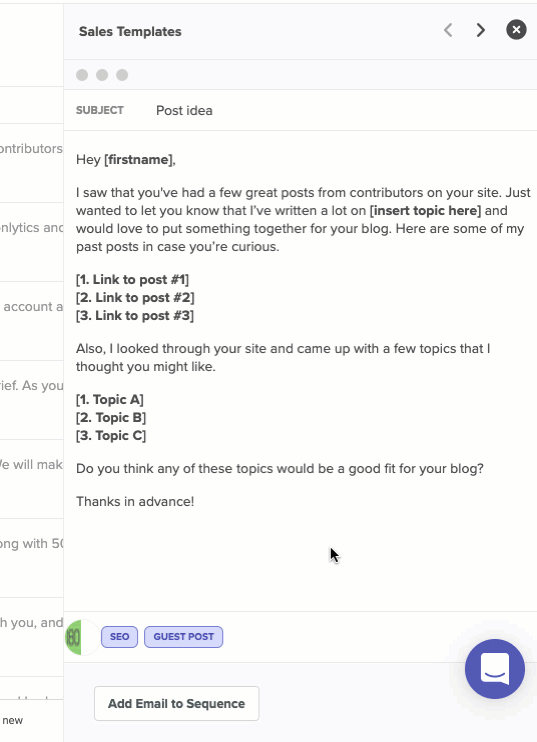Click the [insert topic here] placeholder
Screen dimensions: 537x742
click(x=425, y=211)
